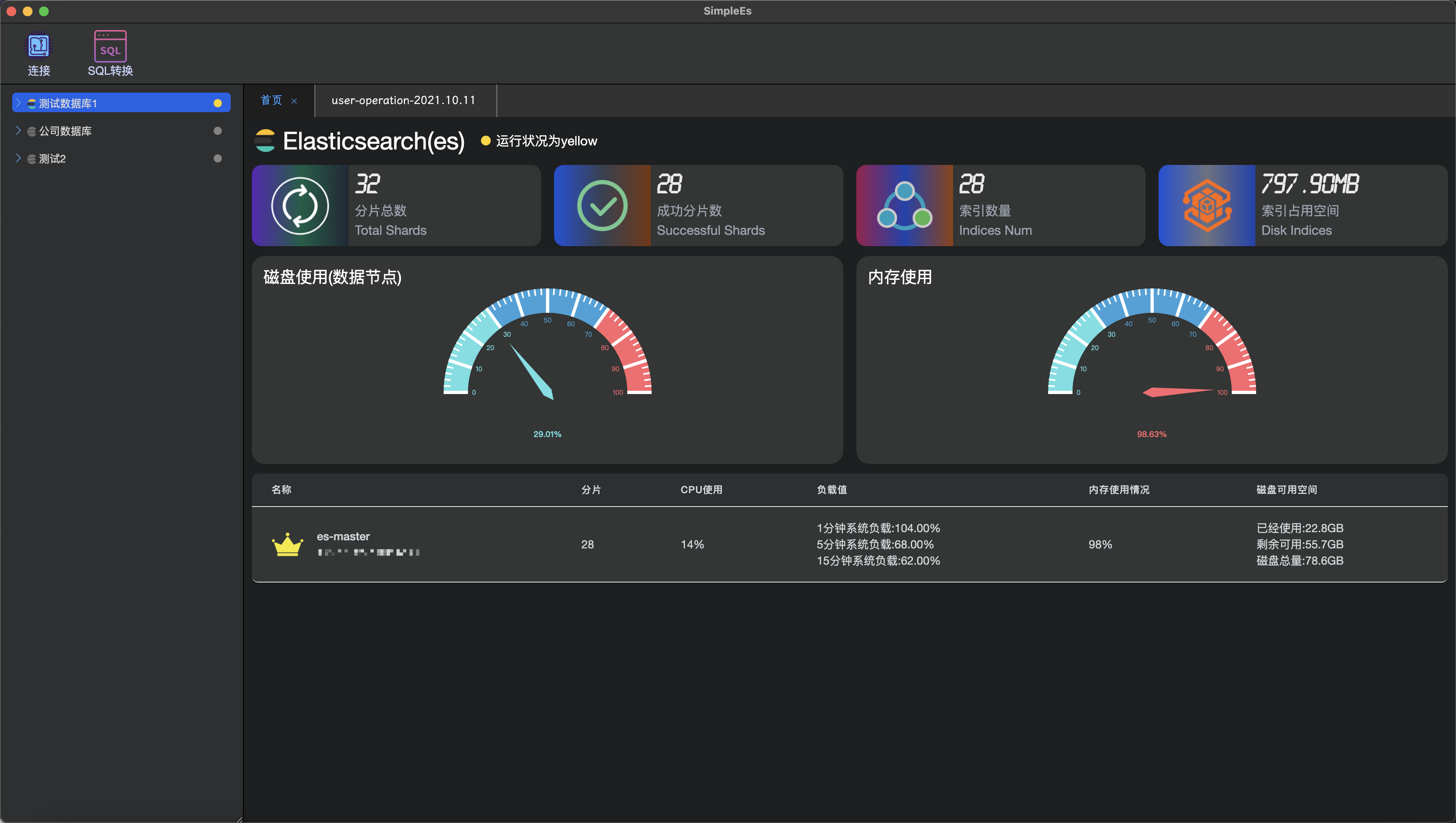Switch to the user-operation-2021.10.11 tab

403,101
